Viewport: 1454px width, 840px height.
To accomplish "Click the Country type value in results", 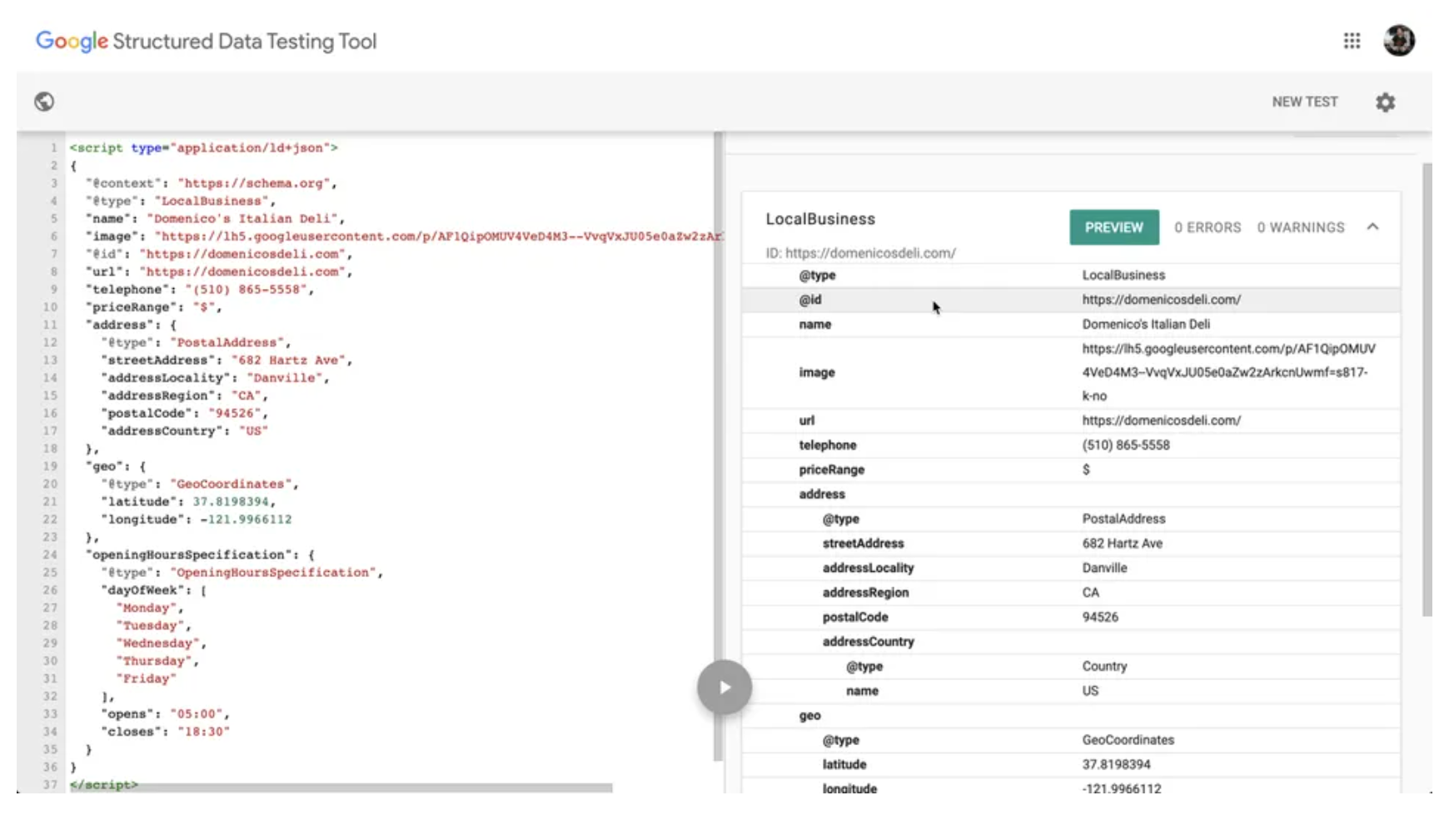I will click(1104, 666).
